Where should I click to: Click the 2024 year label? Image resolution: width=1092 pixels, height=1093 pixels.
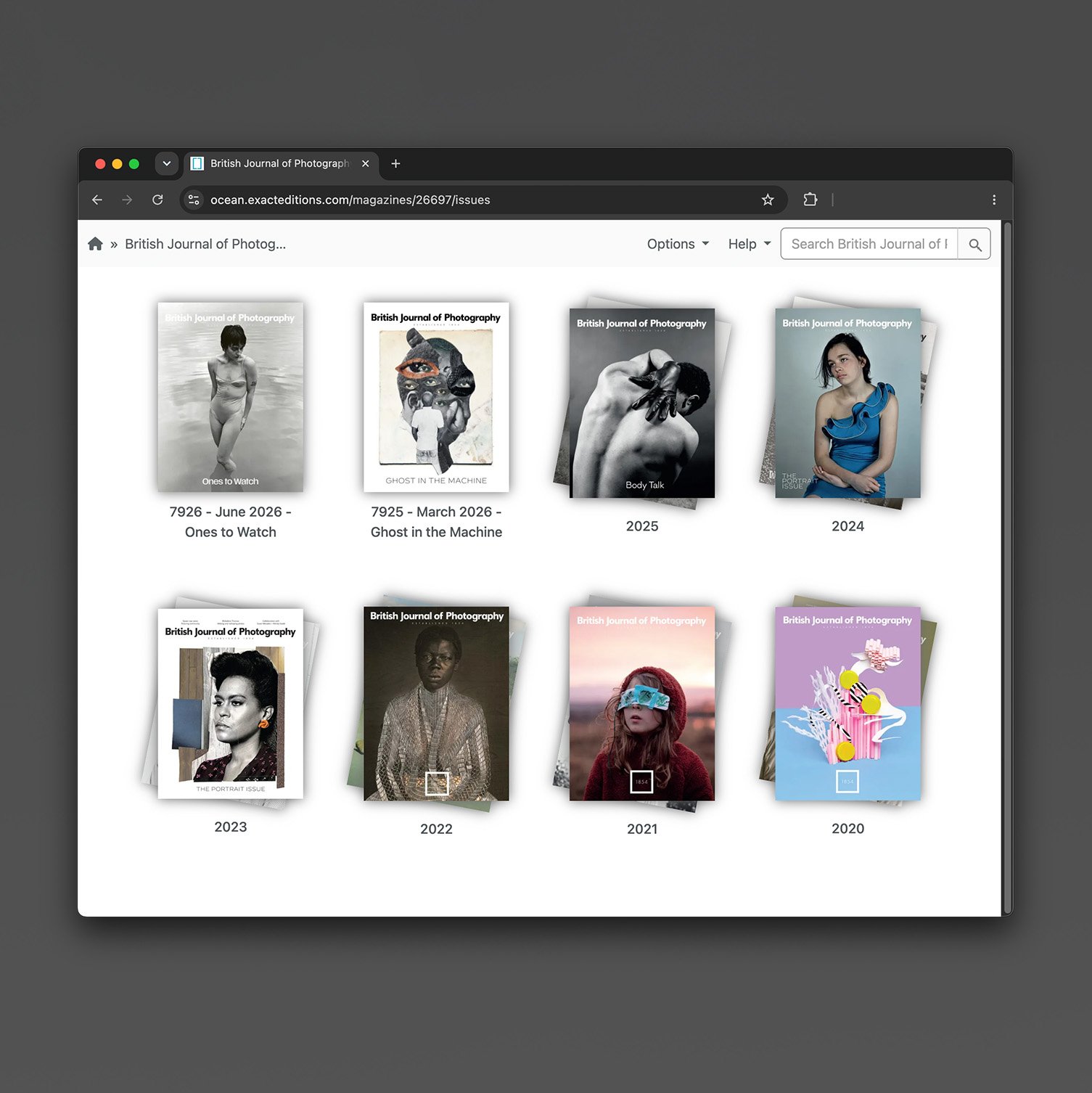pos(847,526)
